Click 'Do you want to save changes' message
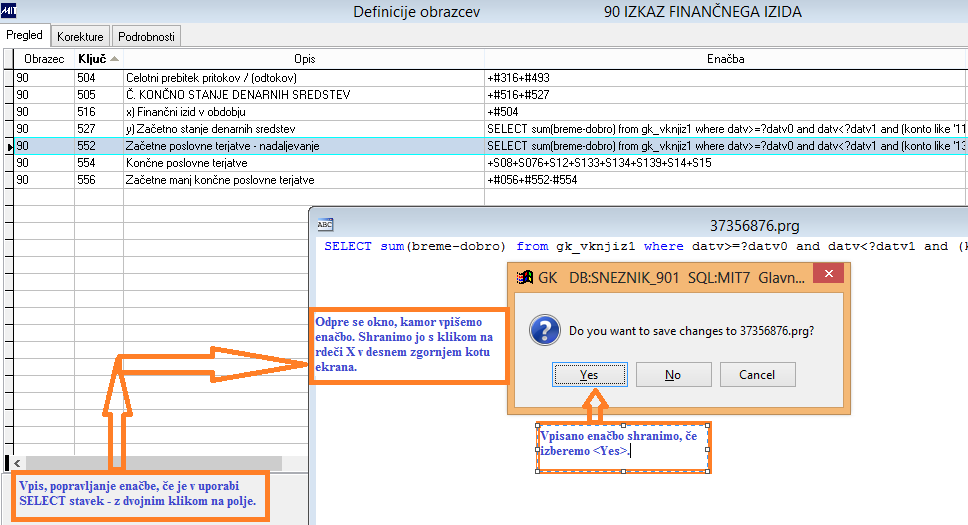 (691, 330)
